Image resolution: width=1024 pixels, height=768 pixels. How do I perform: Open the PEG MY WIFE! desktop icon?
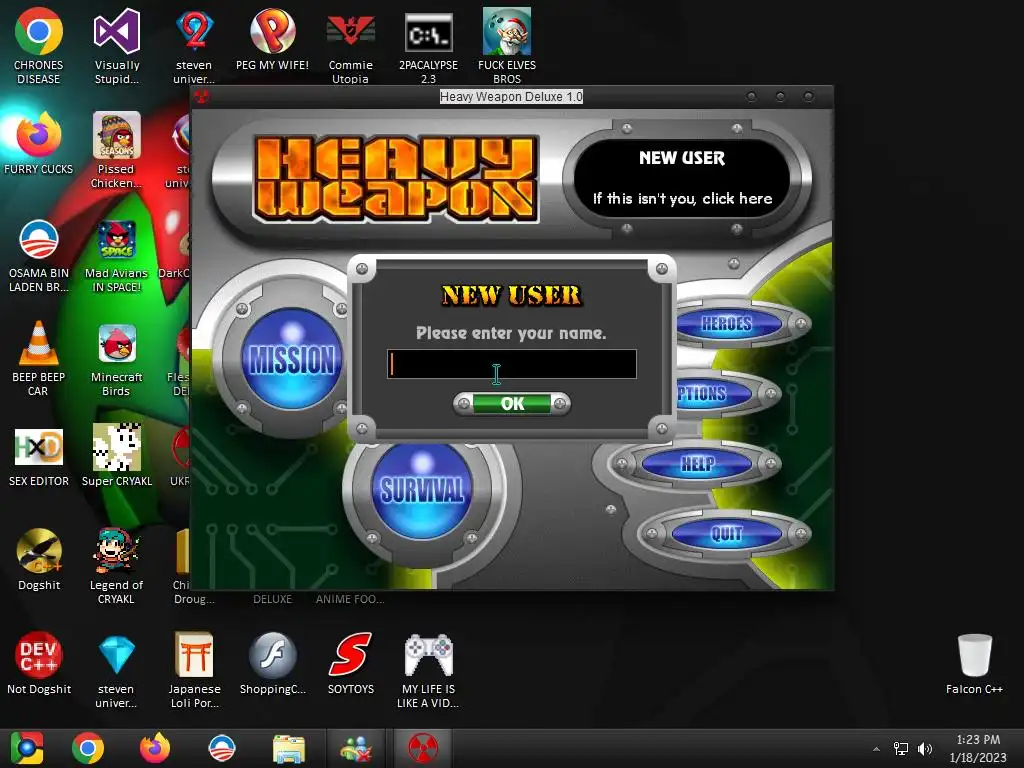(x=272, y=39)
